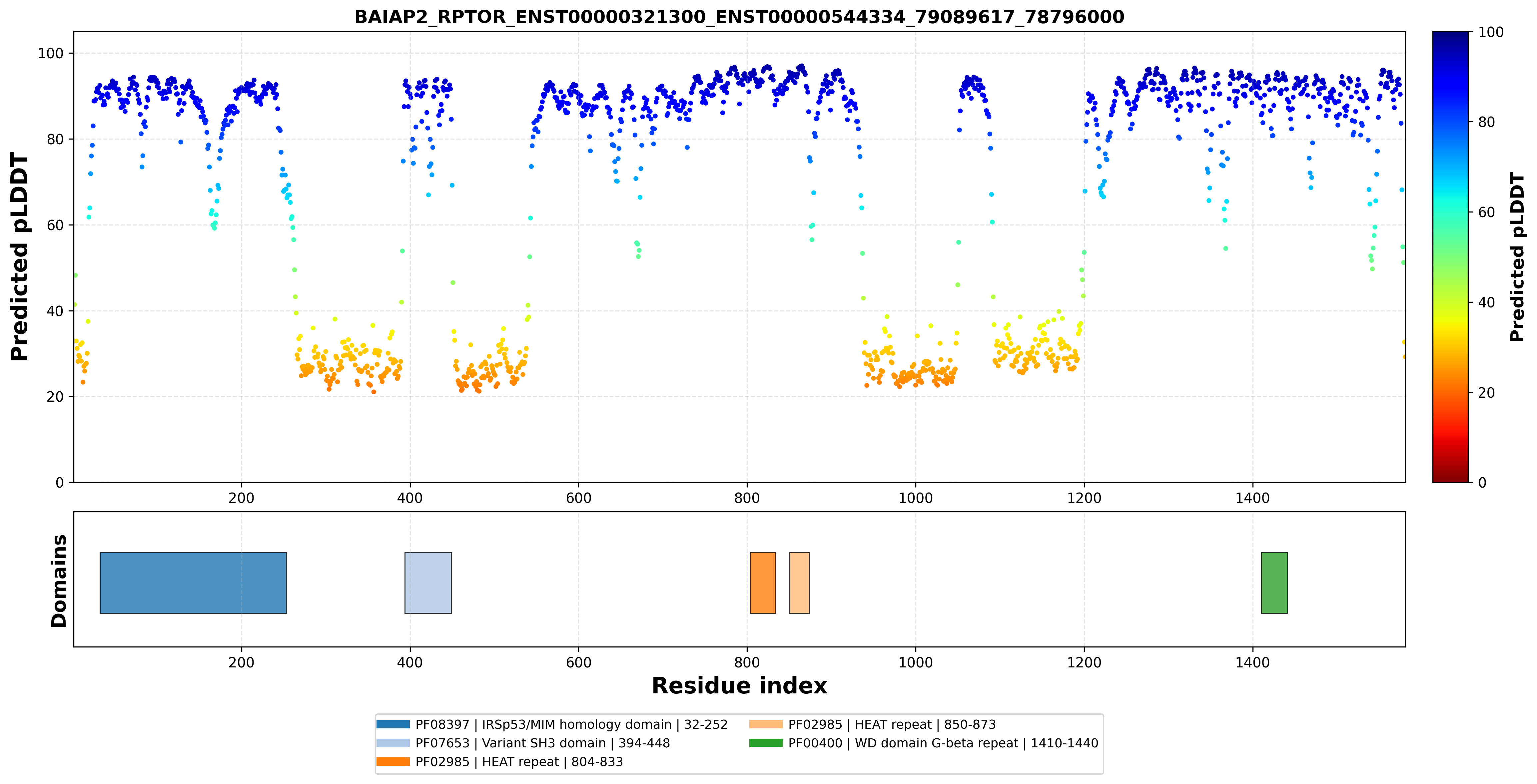Screen dimensions: 1537x784
Task: Click the dark orange HEAT repeat 804-833 bar
Action: pos(763,583)
